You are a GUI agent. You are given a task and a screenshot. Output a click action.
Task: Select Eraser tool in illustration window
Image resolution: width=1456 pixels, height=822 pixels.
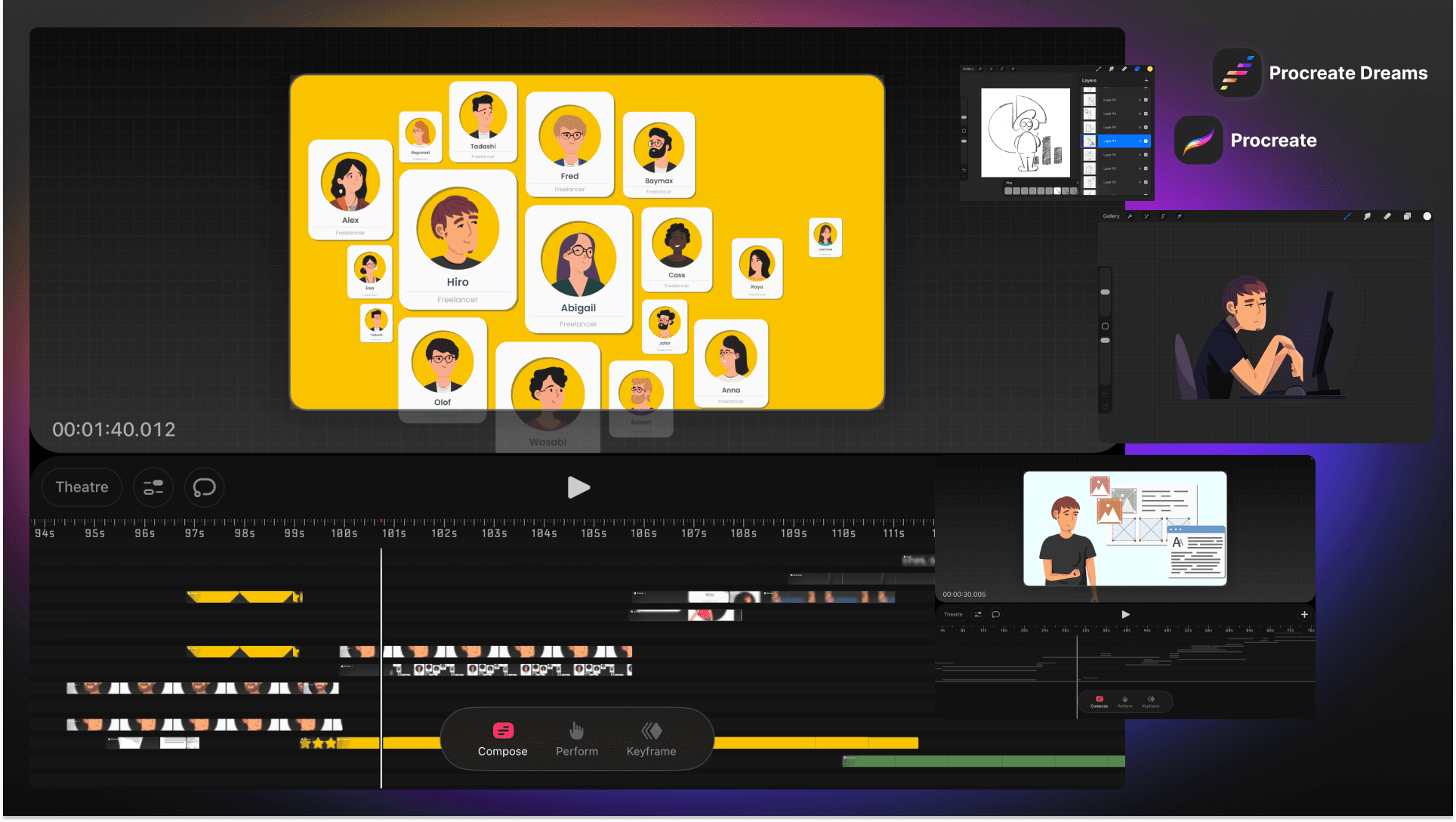click(x=1387, y=216)
